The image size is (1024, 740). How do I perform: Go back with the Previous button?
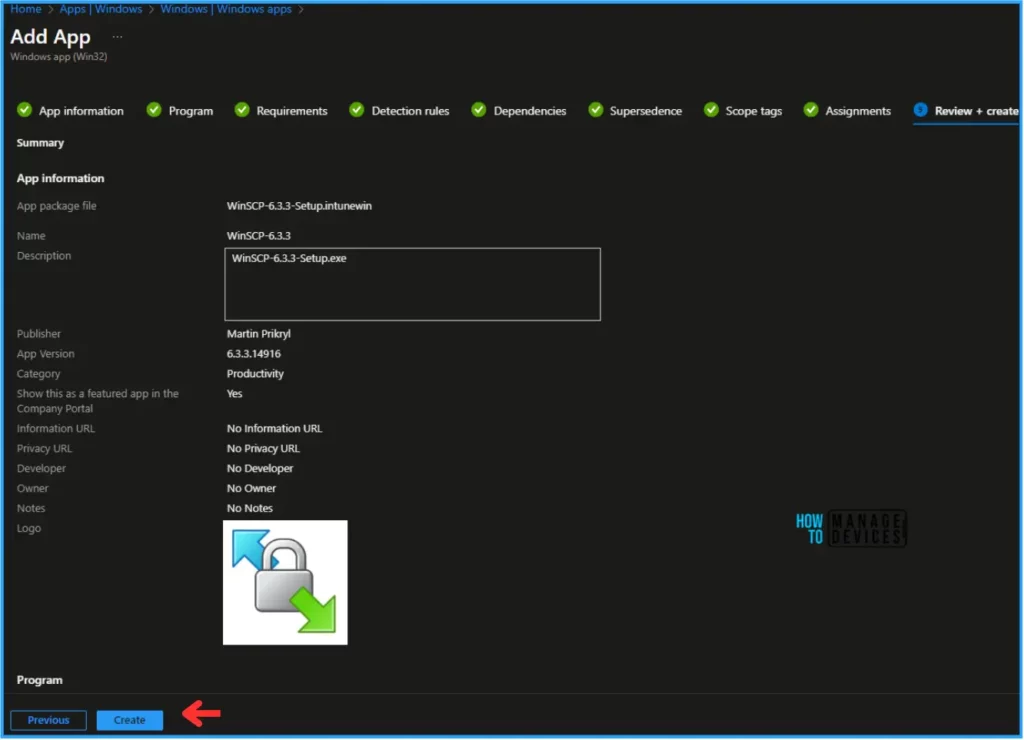coord(48,720)
